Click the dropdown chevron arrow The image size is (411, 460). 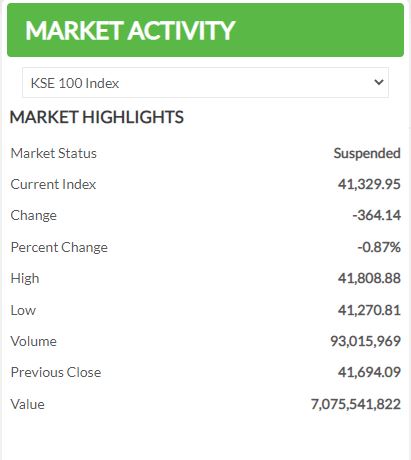point(379,82)
